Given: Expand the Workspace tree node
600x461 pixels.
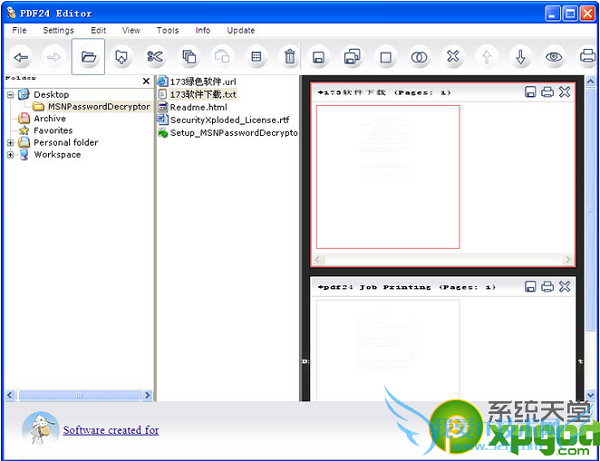Looking at the screenshot, I should point(10,155).
